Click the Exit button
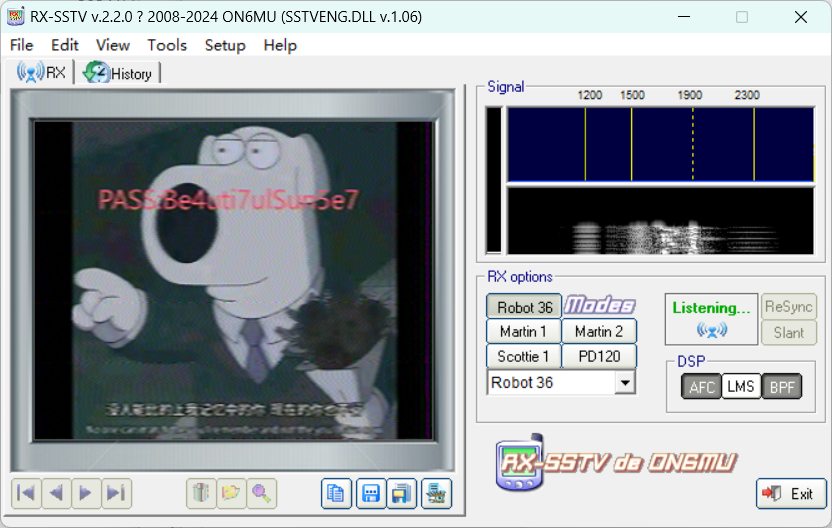The width and height of the screenshot is (832, 528). click(x=791, y=494)
